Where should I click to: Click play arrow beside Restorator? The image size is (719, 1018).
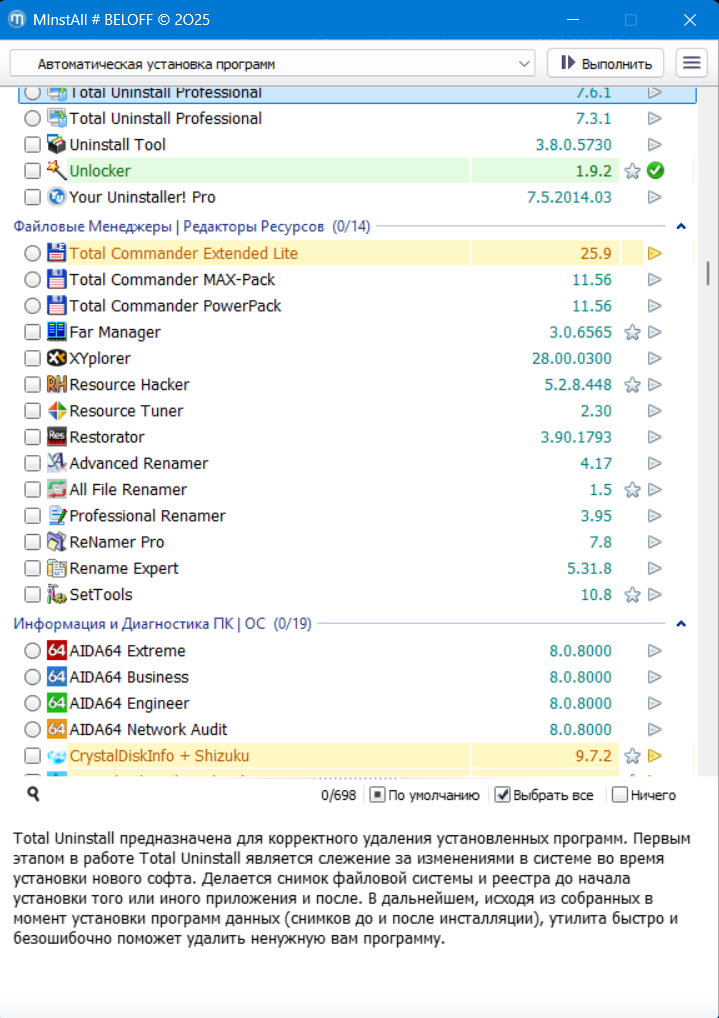[x=655, y=437]
